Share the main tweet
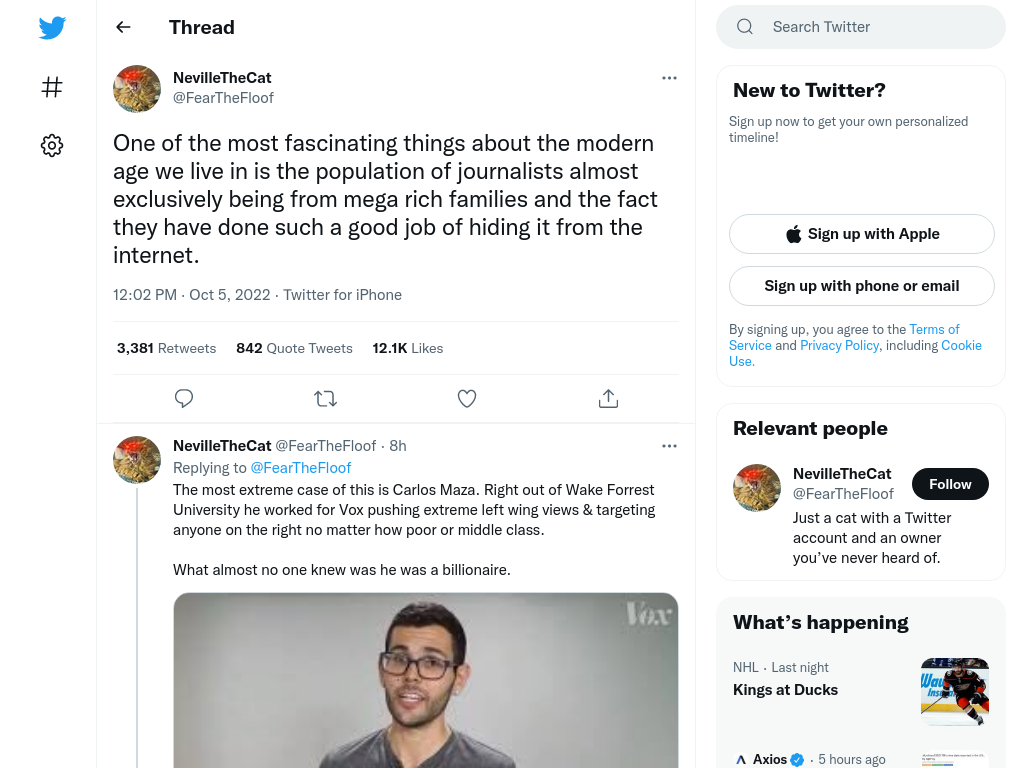This screenshot has height=768, width=1024. click(608, 398)
